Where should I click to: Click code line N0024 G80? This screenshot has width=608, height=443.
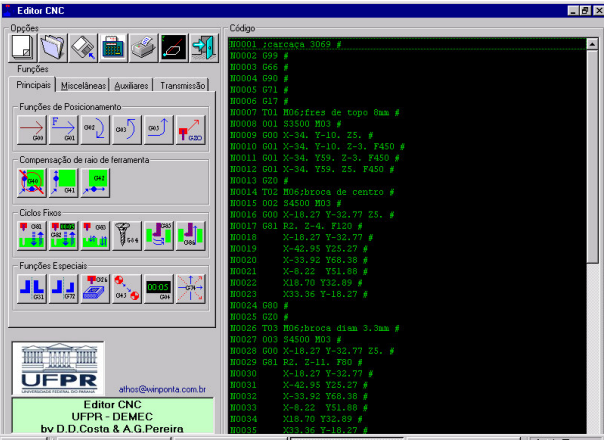[408, 306]
